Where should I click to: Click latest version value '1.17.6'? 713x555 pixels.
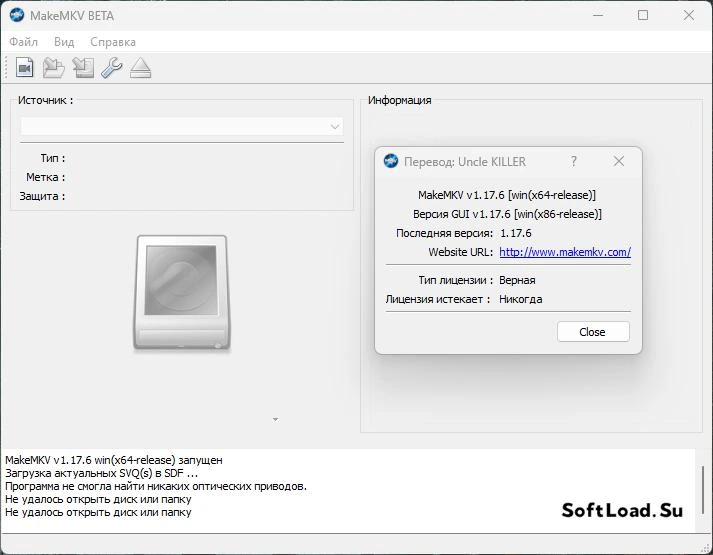pos(516,233)
